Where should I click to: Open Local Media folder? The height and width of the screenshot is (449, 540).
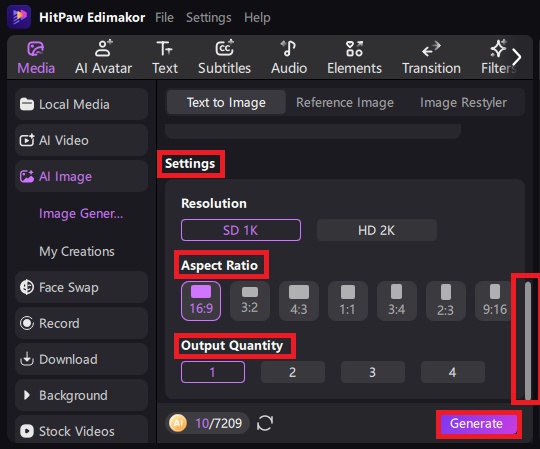[82, 104]
